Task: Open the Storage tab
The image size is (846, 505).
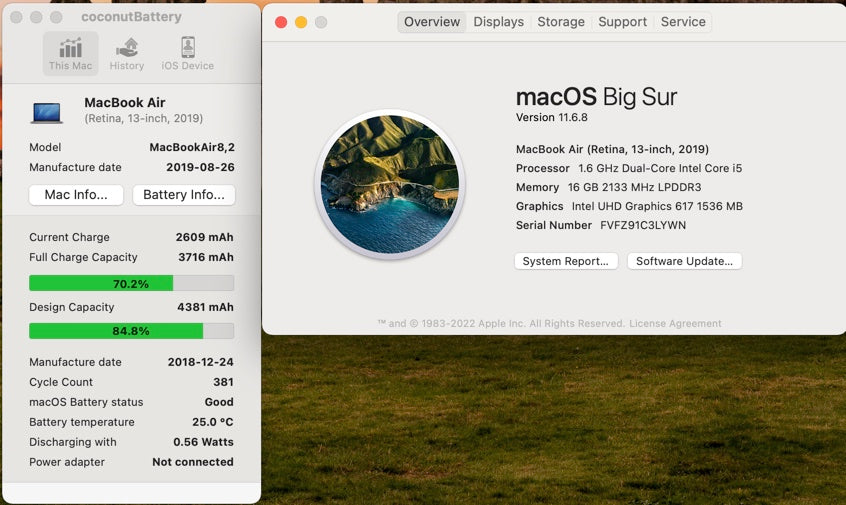Action: click(561, 22)
